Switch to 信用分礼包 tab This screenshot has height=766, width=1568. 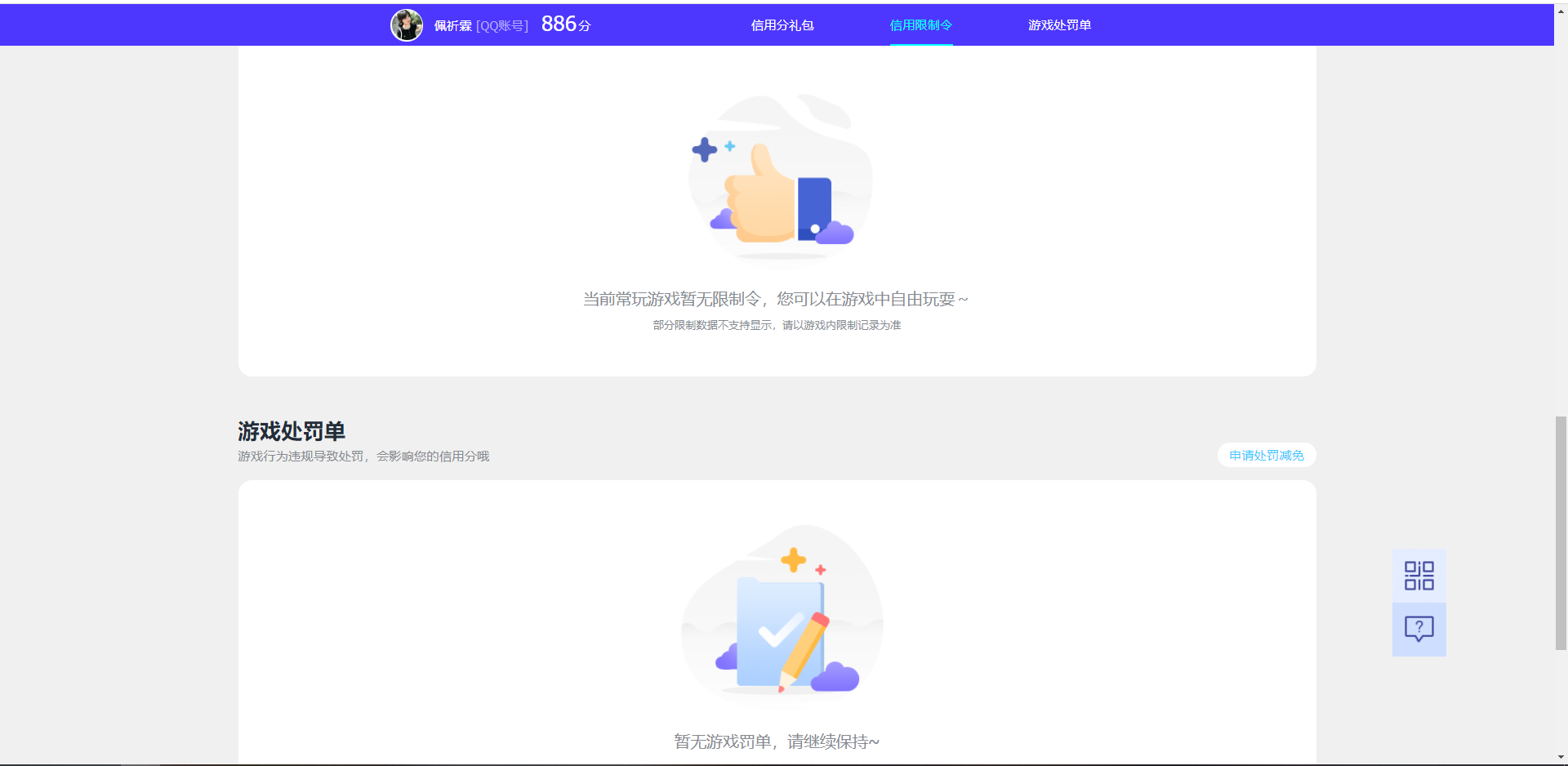pos(782,25)
